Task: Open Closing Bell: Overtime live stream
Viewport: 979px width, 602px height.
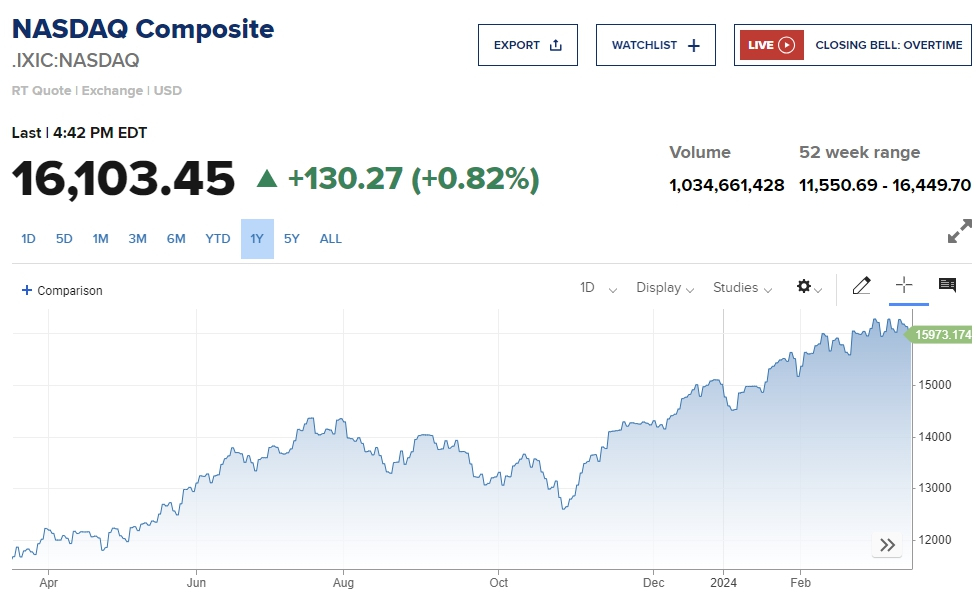Action: coord(888,45)
